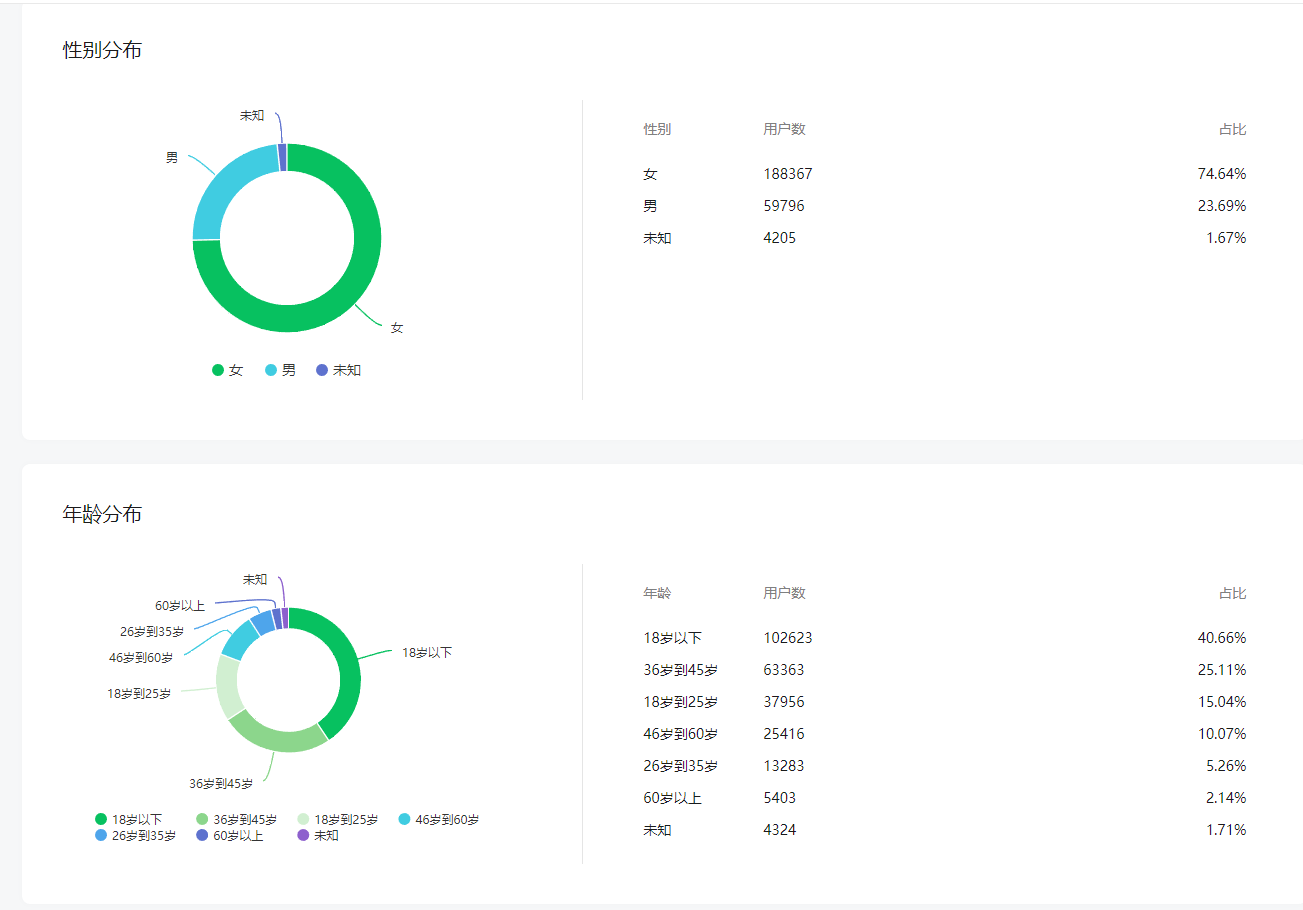This screenshot has height=910, width=1303.
Task: Select the 18岁到25岁 row label in age table
Action: 680,702
